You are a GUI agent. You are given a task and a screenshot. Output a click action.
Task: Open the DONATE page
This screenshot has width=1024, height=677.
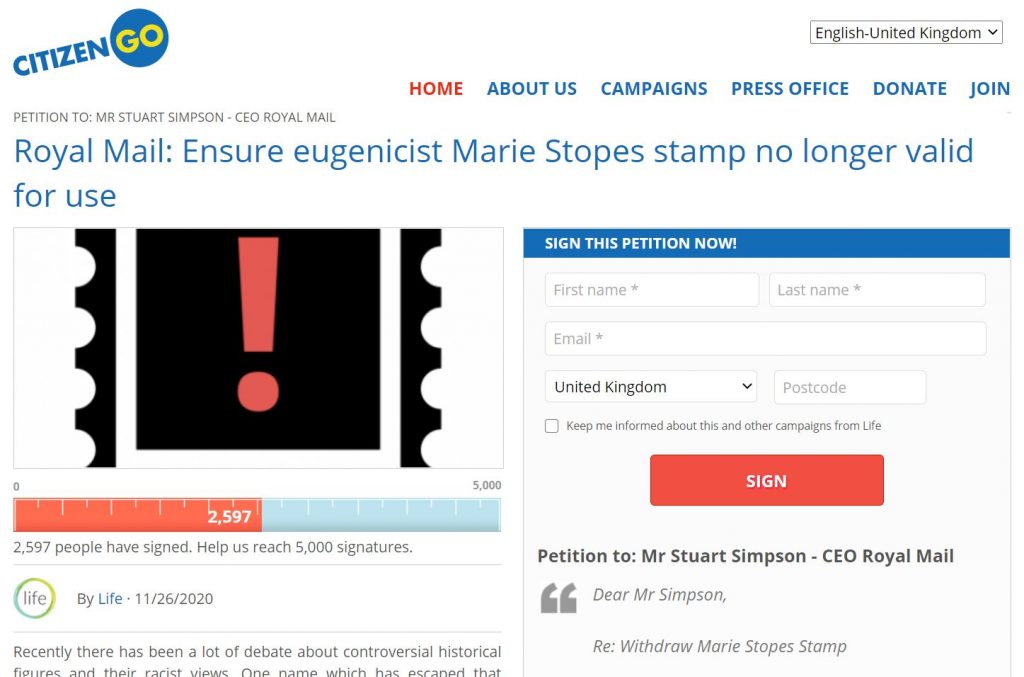point(909,88)
